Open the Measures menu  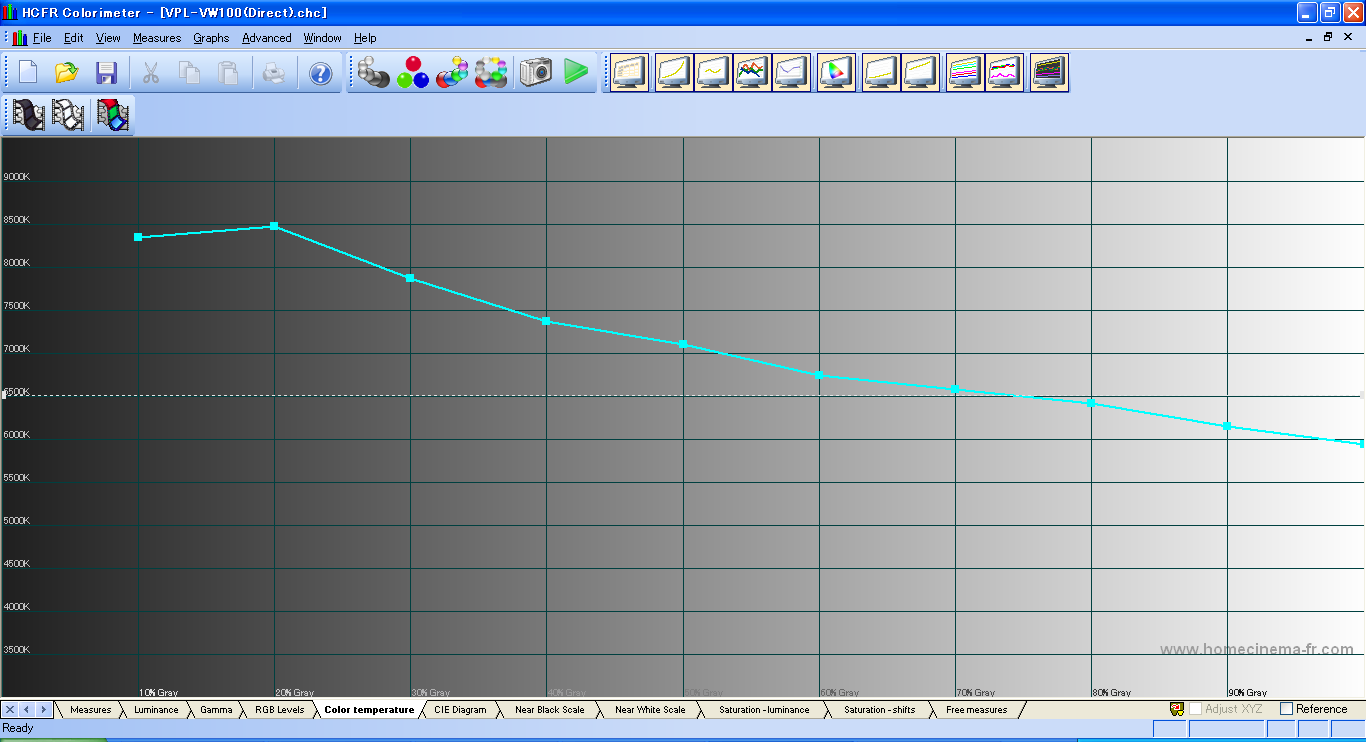click(x=157, y=38)
